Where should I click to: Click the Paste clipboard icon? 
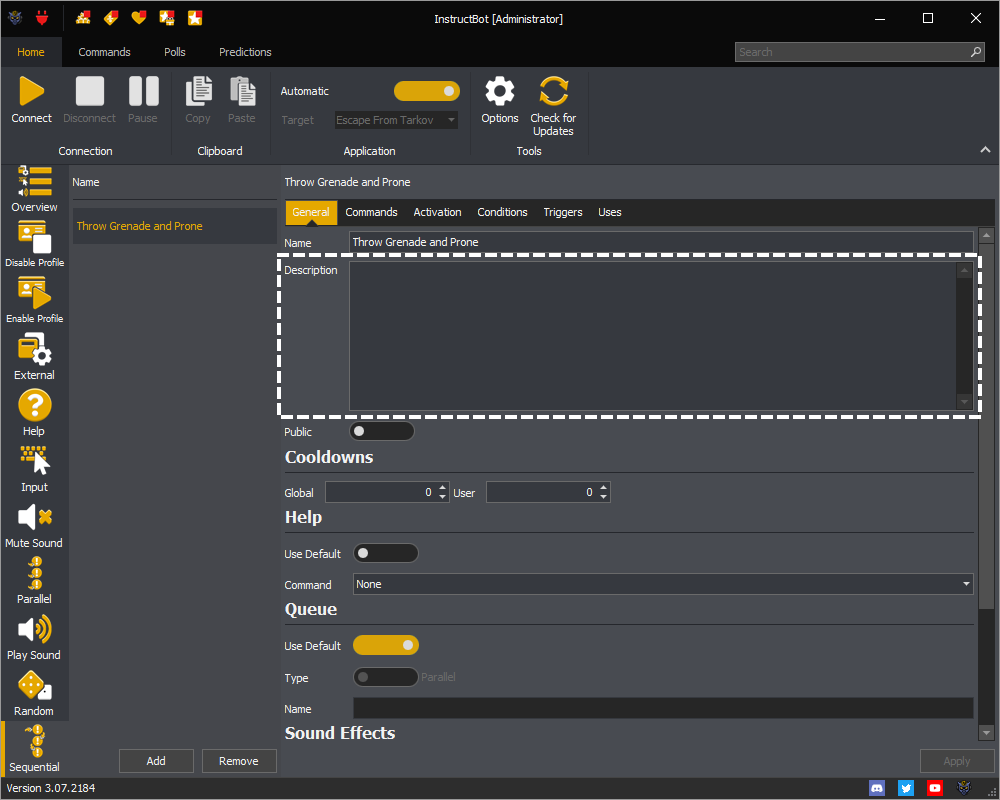242,91
